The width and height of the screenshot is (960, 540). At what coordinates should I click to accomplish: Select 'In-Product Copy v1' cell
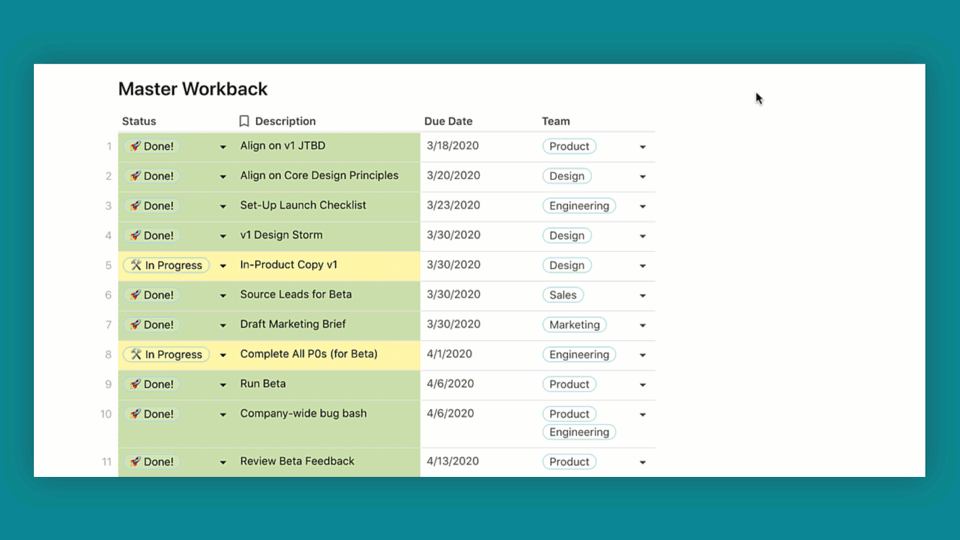328,266
